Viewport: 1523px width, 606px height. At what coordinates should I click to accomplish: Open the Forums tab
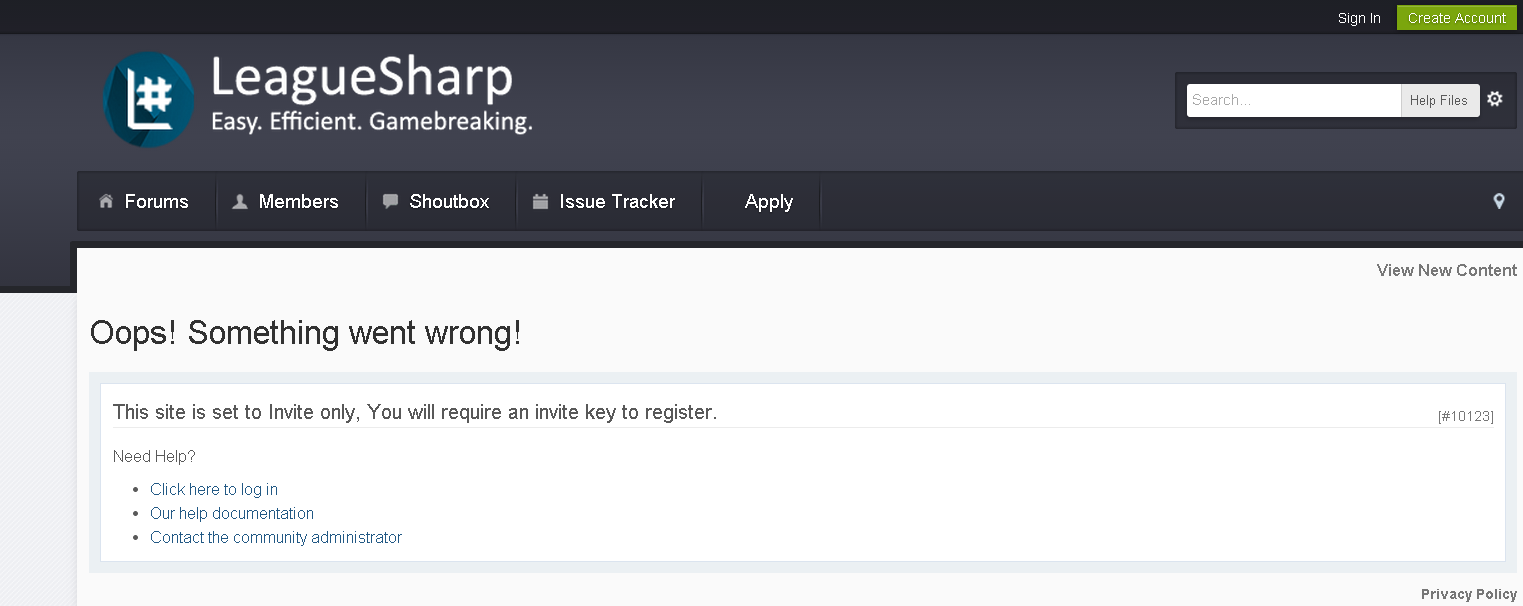tap(146, 201)
